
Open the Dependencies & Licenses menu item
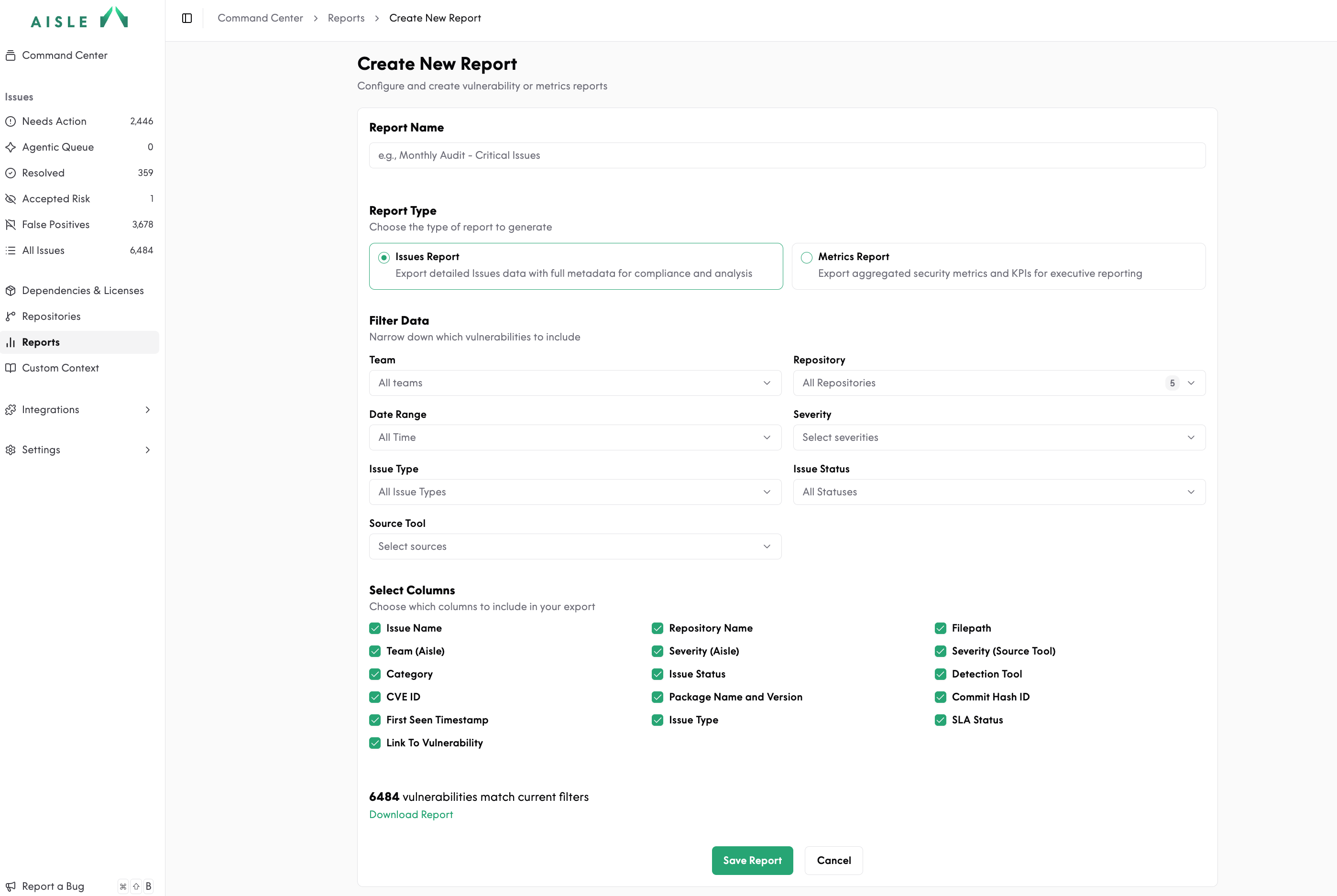pyautogui.click(x=79, y=290)
